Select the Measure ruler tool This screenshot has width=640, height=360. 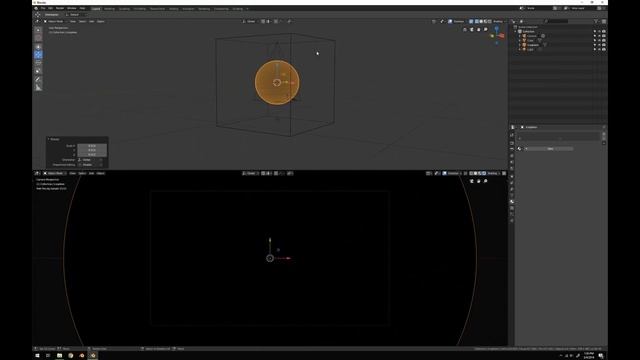point(38,87)
